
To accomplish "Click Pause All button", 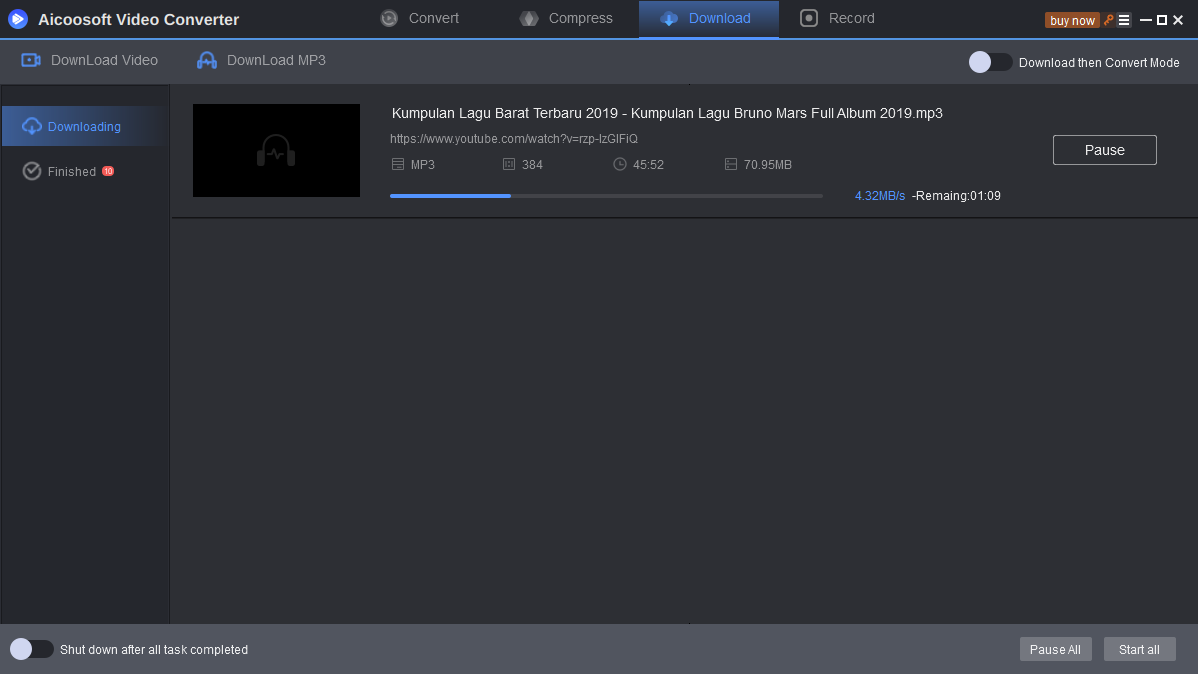I will click(1055, 650).
